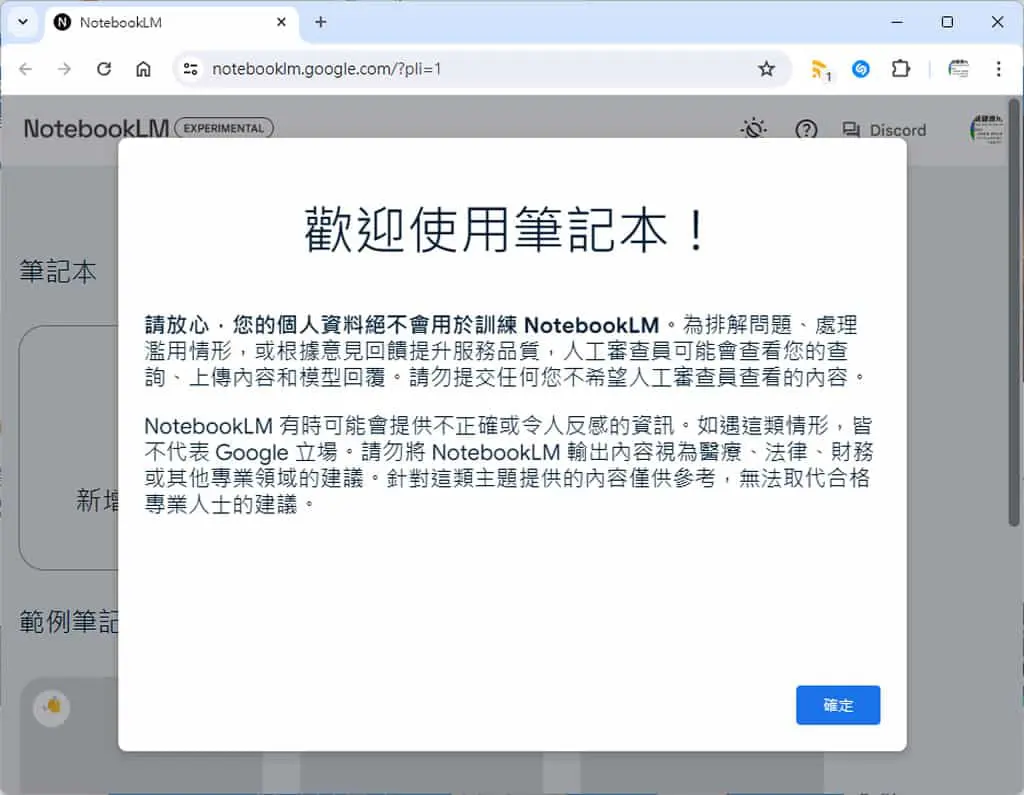1024x795 pixels.
Task: Open the RSS feed extension icon
Action: click(x=820, y=69)
